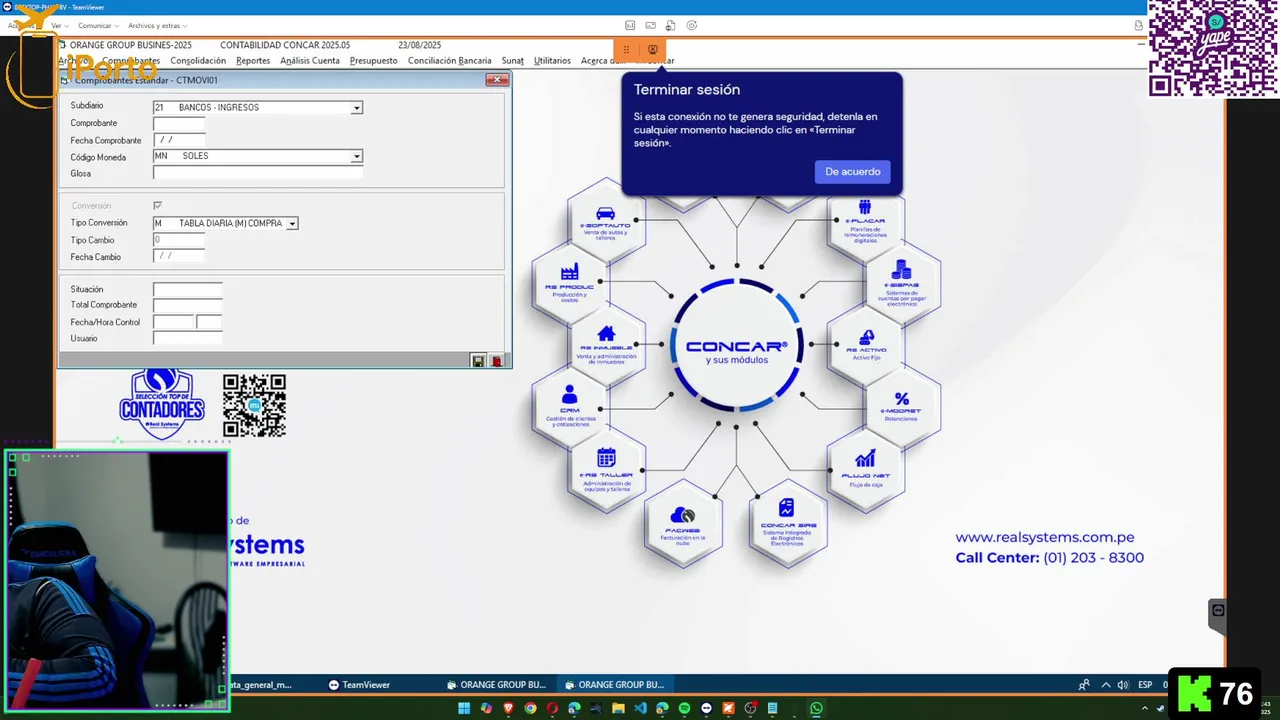Click ESP language indicator in remote tray
This screenshot has width=1280, height=720.
pyautogui.click(x=1145, y=685)
